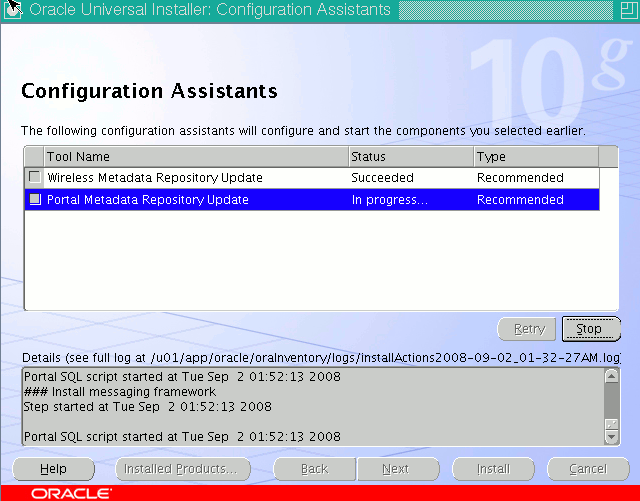Click the details log scroll down arrow

point(611,437)
